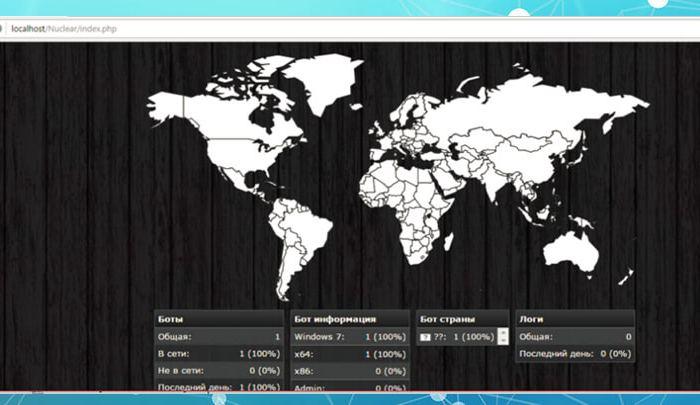Screen dimensions: 700x405
Task: Click the 'Логи' panel header
Action: click(575, 319)
